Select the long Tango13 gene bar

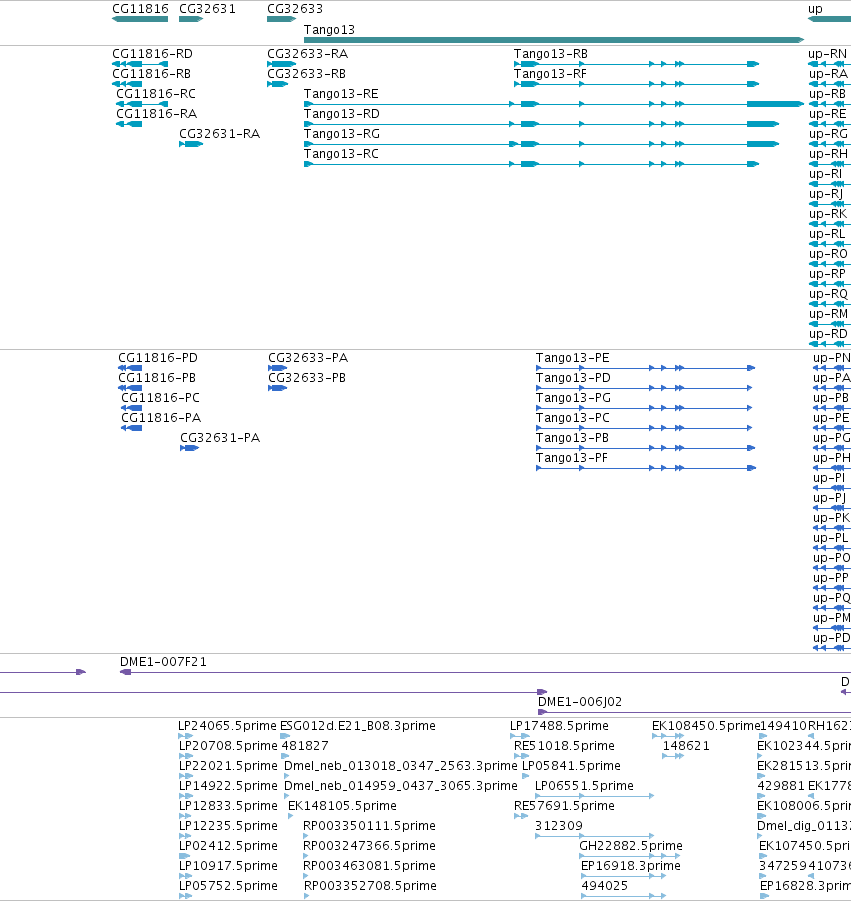(x=553, y=40)
